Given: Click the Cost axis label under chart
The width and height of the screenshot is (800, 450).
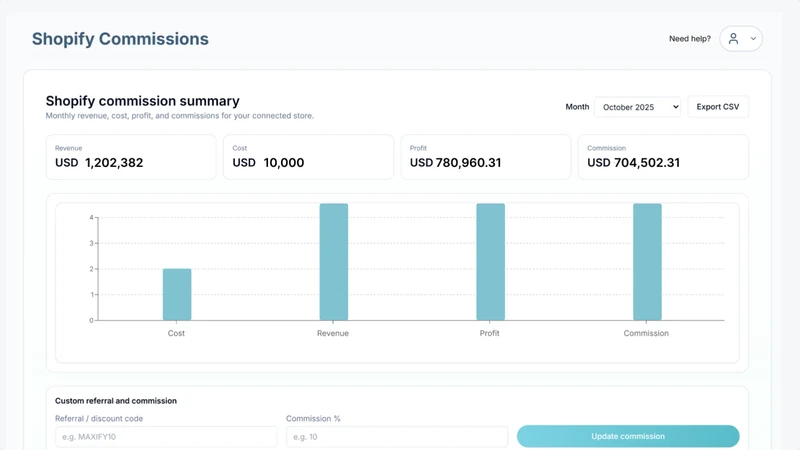Looking at the screenshot, I should point(176,333).
